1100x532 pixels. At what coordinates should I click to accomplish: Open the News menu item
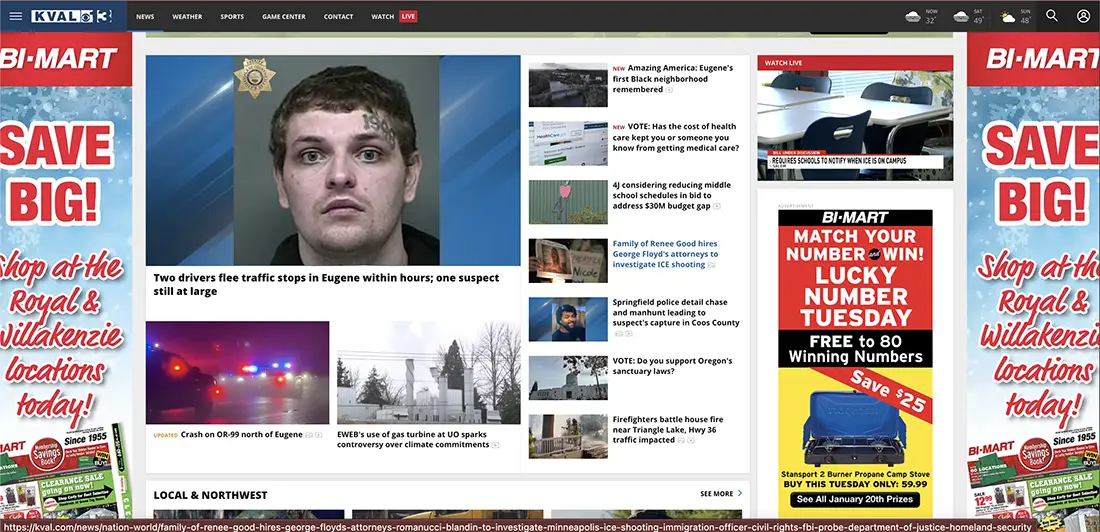[x=145, y=16]
